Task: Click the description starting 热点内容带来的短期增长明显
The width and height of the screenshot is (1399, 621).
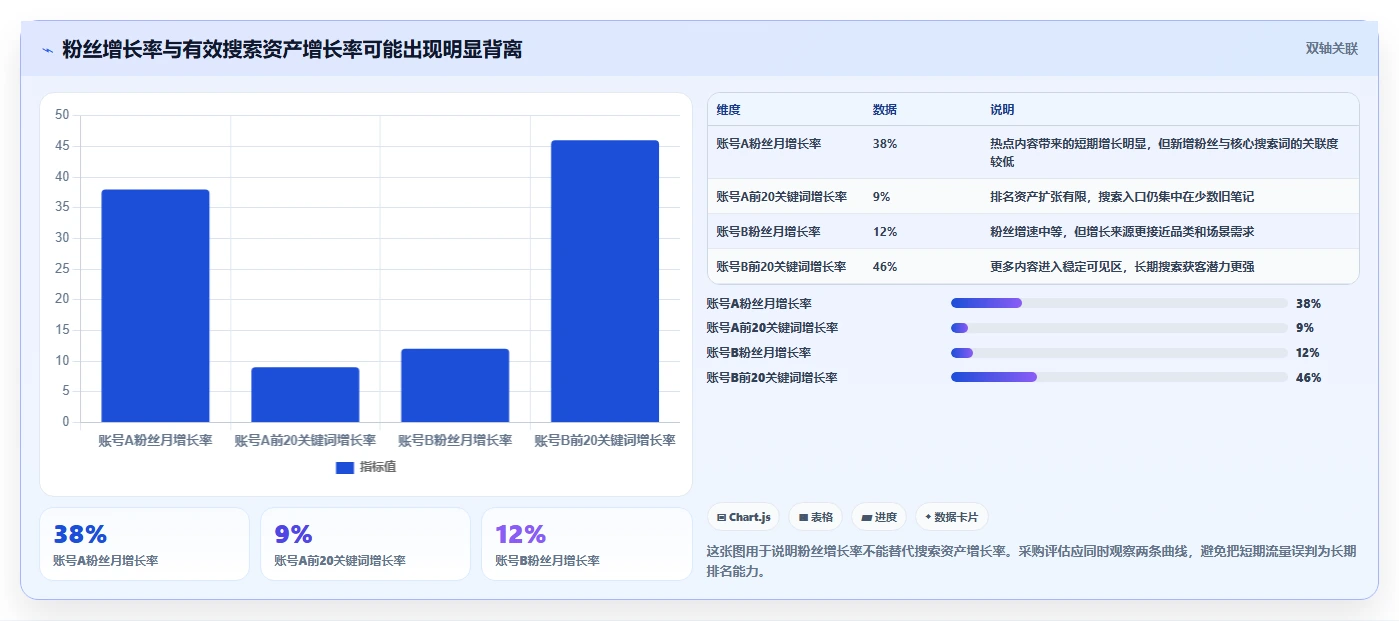Action: pyautogui.click(x=1164, y=153)
